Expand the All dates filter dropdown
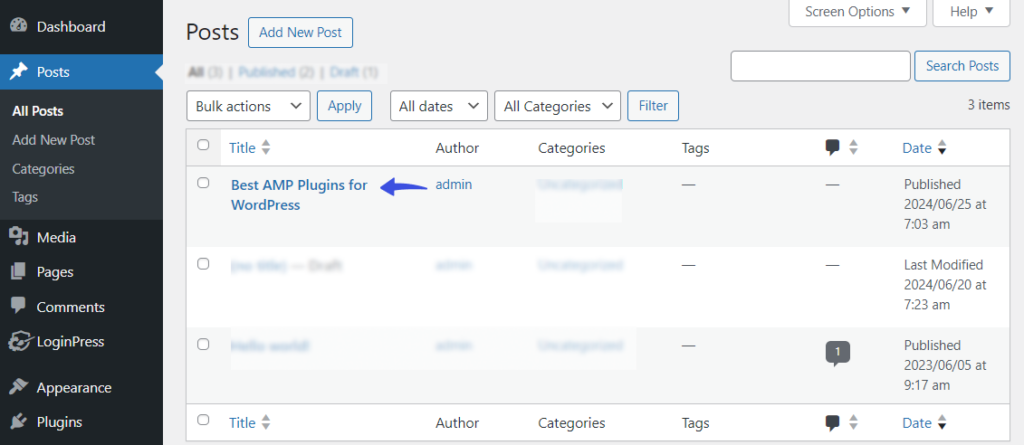 point(439,106)
